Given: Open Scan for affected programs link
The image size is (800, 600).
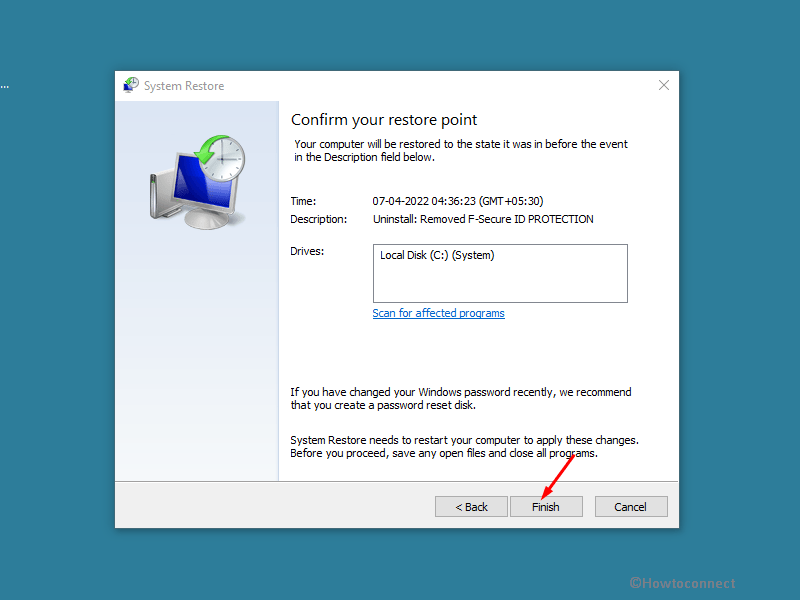Looking at the screenshot, I should point(438,313).
